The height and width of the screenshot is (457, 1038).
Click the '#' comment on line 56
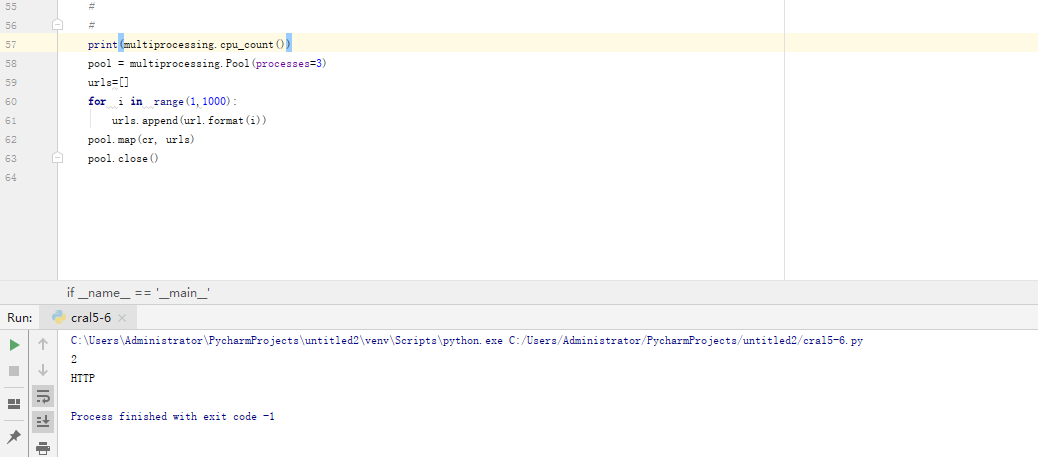(x=91, y=25)
